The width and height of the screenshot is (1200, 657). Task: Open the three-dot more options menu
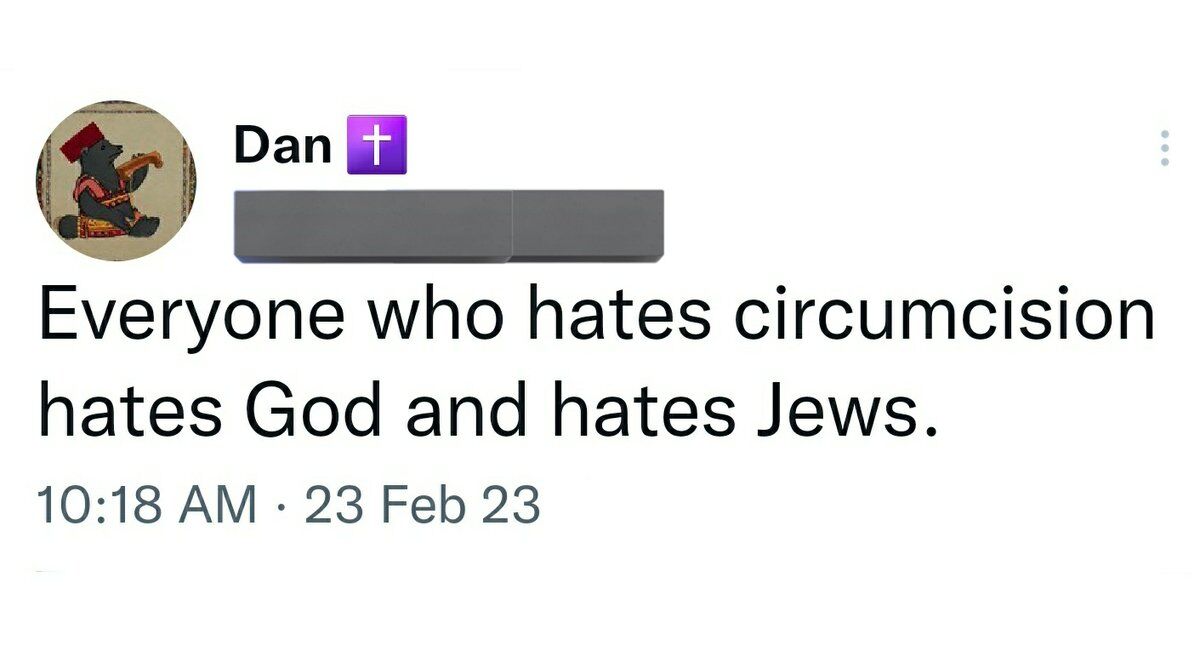tap(1163, 148)
